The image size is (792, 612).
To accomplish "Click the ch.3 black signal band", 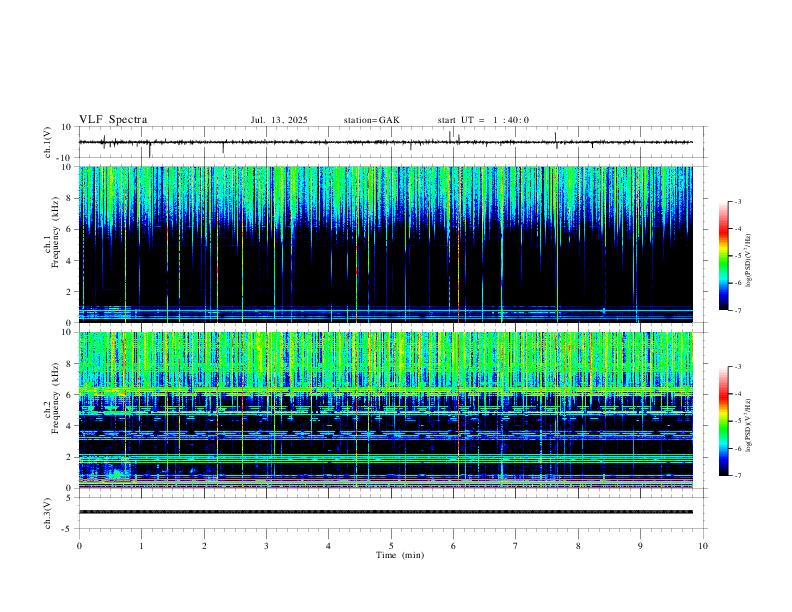I will [x=385, y=512].
